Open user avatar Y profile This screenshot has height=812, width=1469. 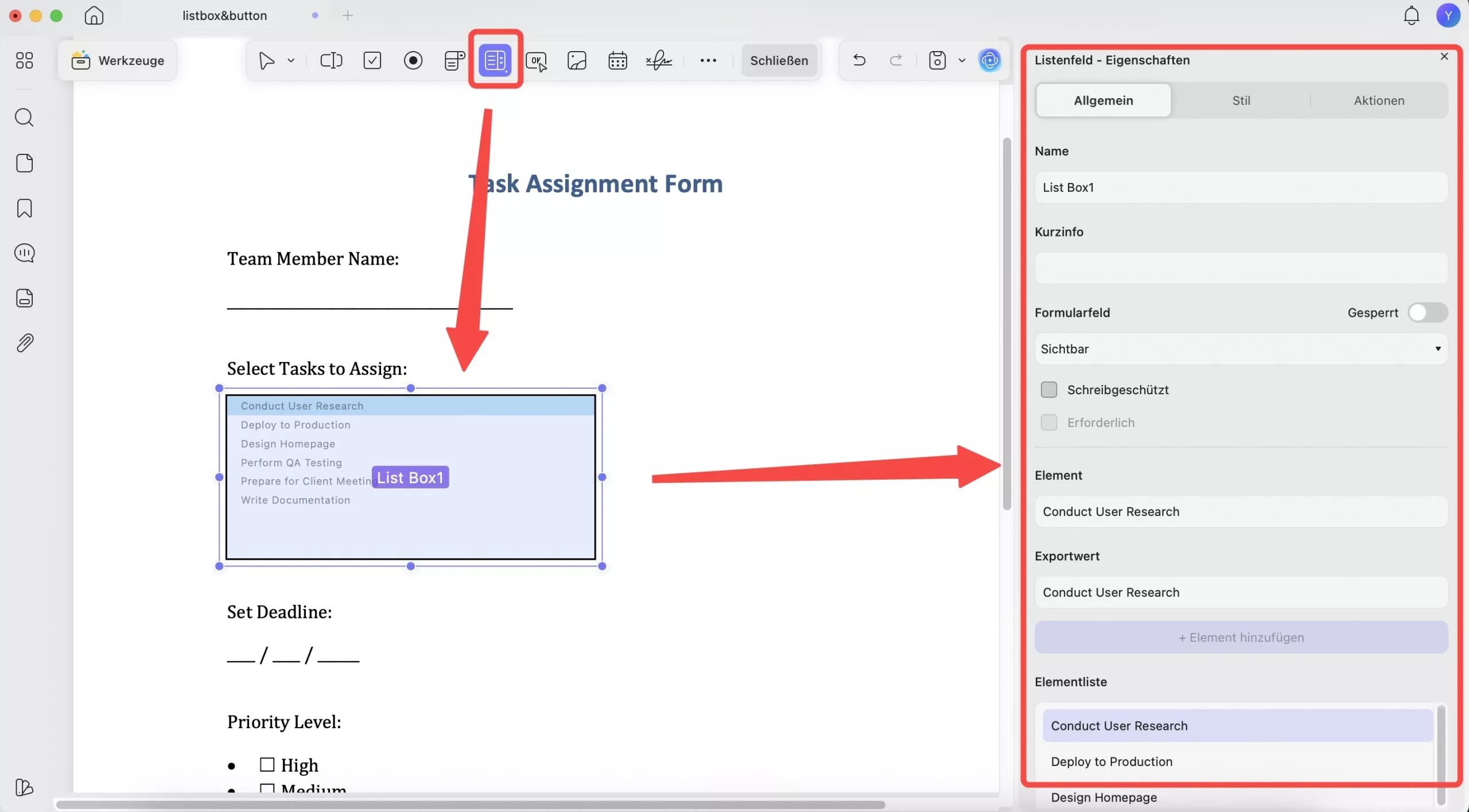click(x=1448, y=15)
